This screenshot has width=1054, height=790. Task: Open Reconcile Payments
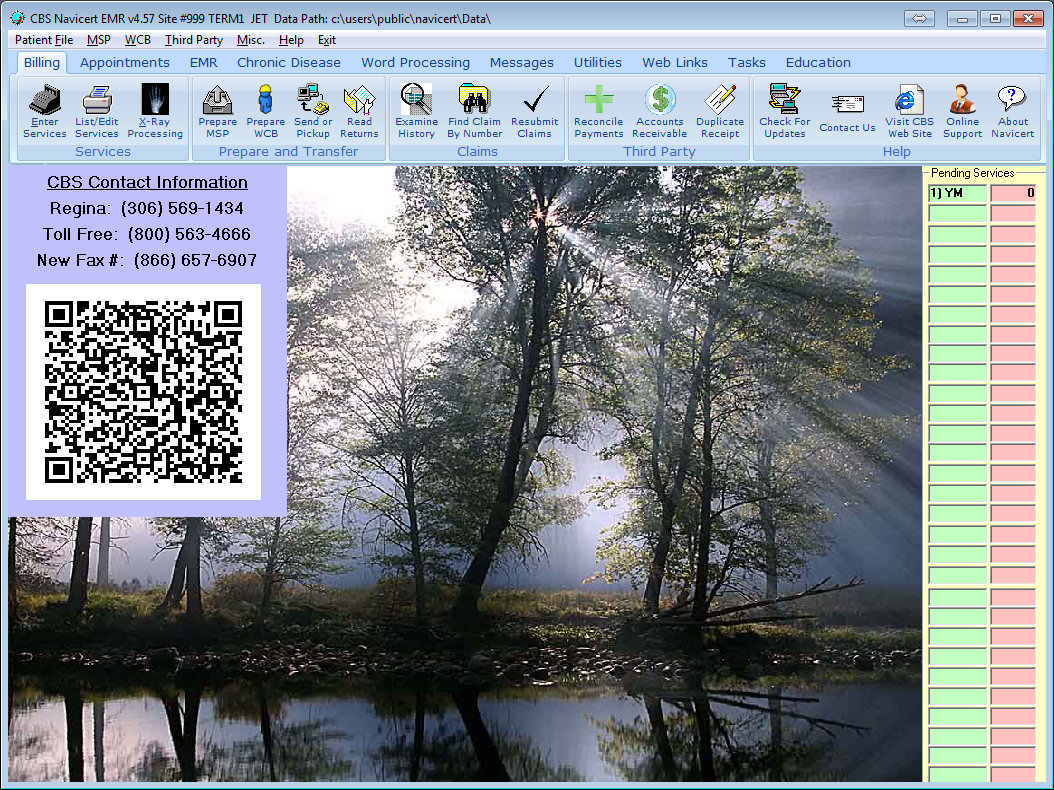[598, 110]
